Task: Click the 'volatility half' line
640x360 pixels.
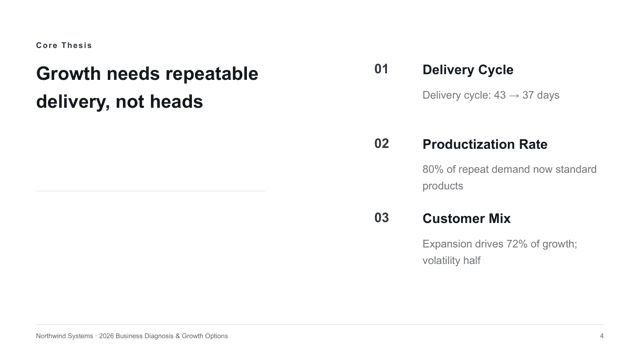Action: (x=451, y=260)
